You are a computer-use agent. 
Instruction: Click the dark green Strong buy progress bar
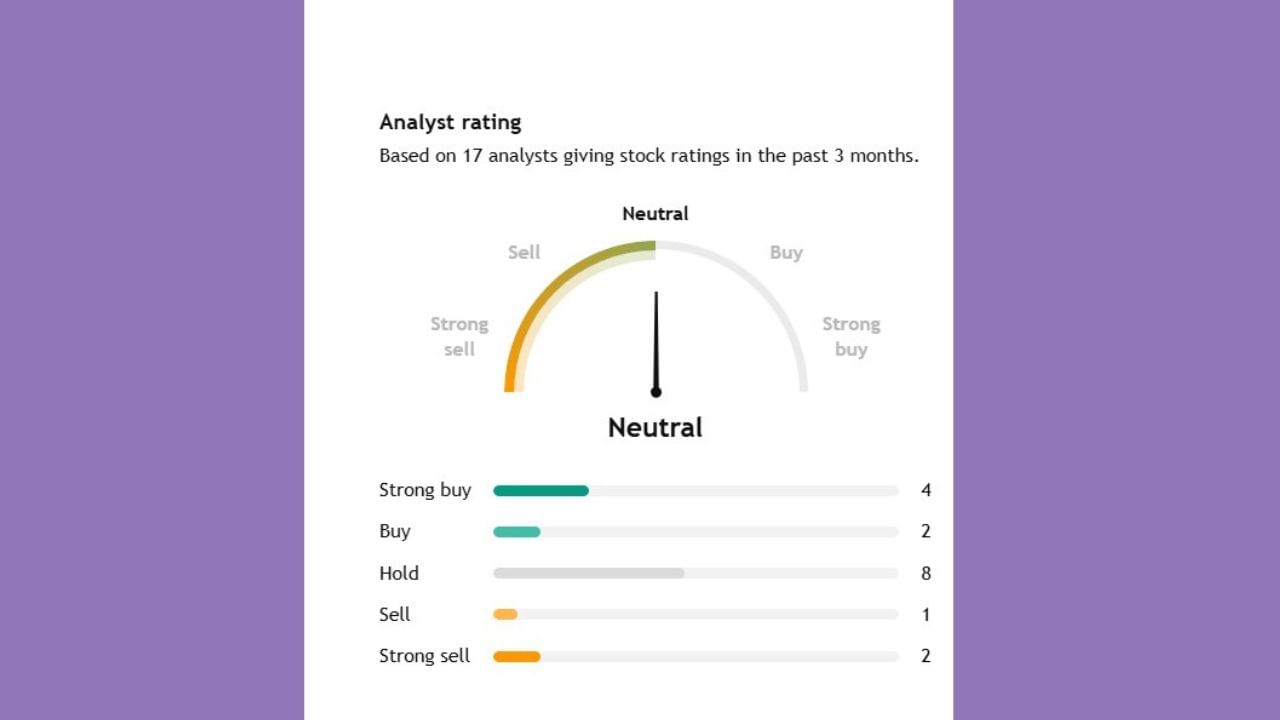[540, 491]
